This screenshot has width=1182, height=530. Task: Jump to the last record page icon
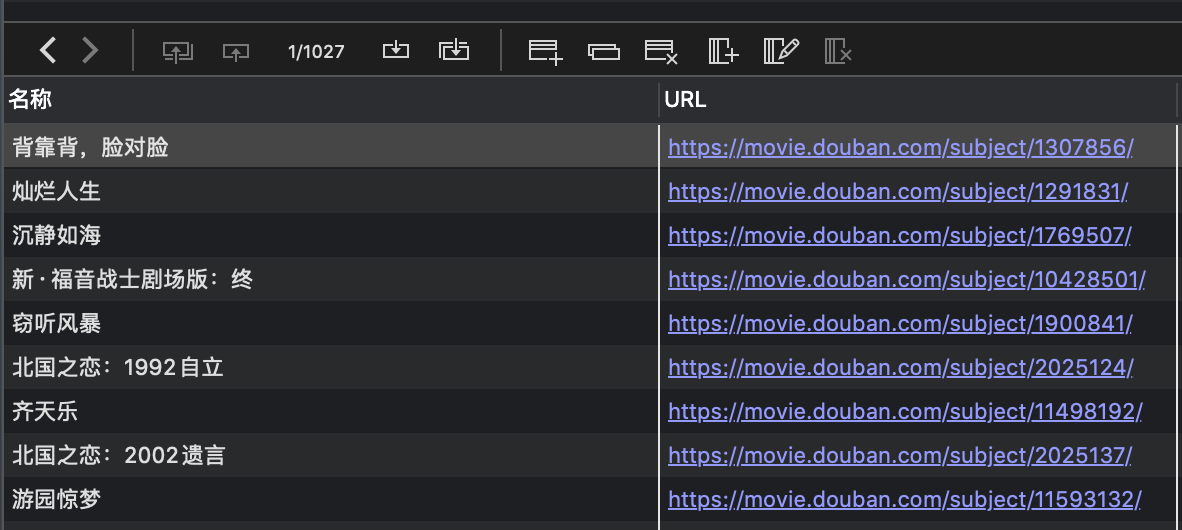tap(454, 50)
